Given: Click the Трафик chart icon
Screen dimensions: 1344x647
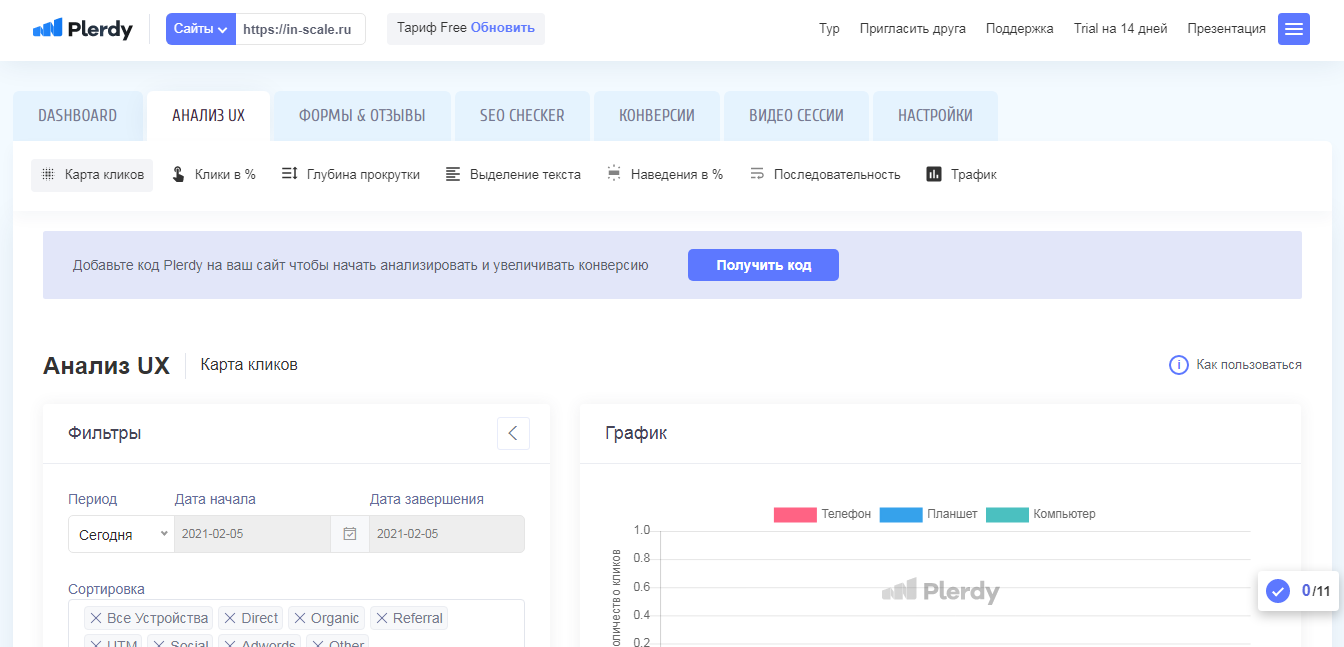Looking at the screenshot, I should point(934,174).
